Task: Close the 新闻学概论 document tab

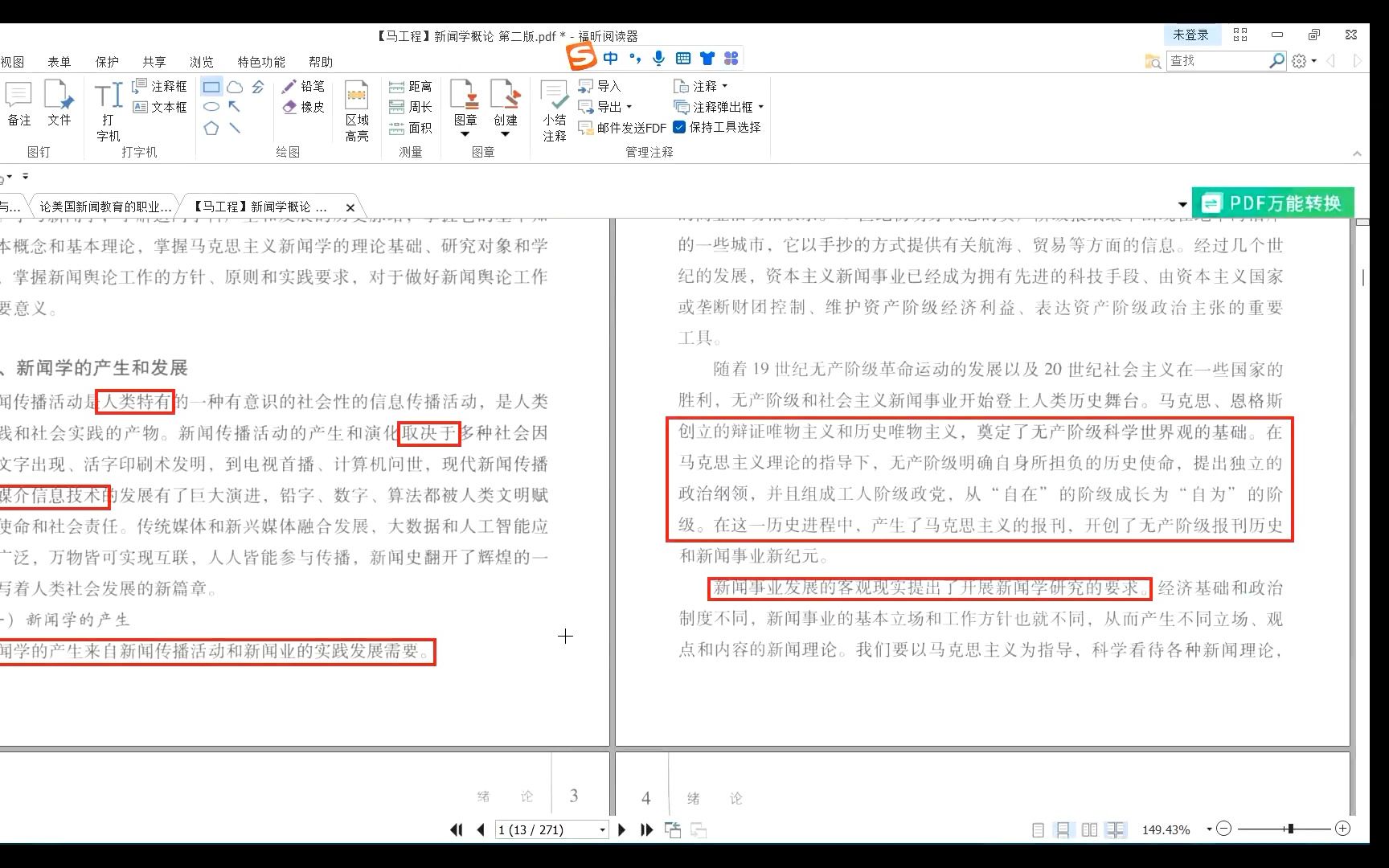Action: [x=350, y=207]
